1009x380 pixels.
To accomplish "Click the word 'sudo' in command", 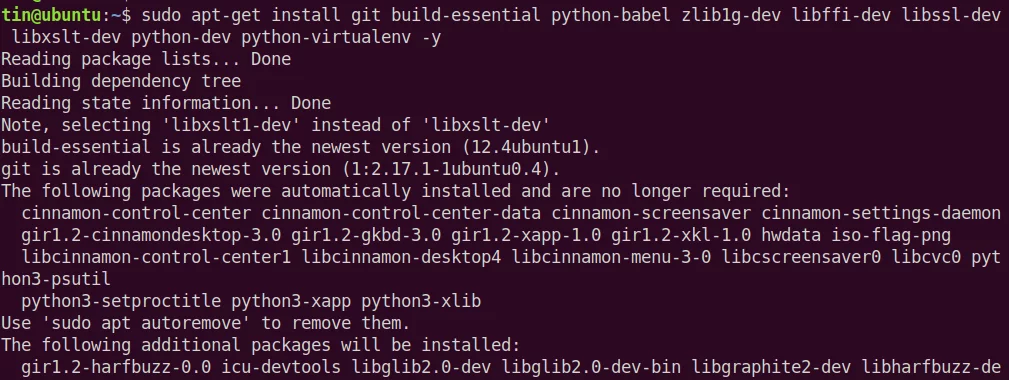I will (x=161, y=16).
